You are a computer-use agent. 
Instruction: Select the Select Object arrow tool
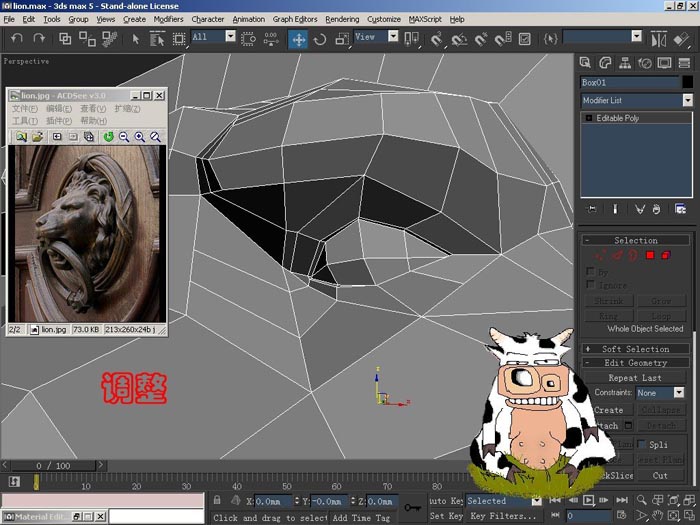point(136,39)
